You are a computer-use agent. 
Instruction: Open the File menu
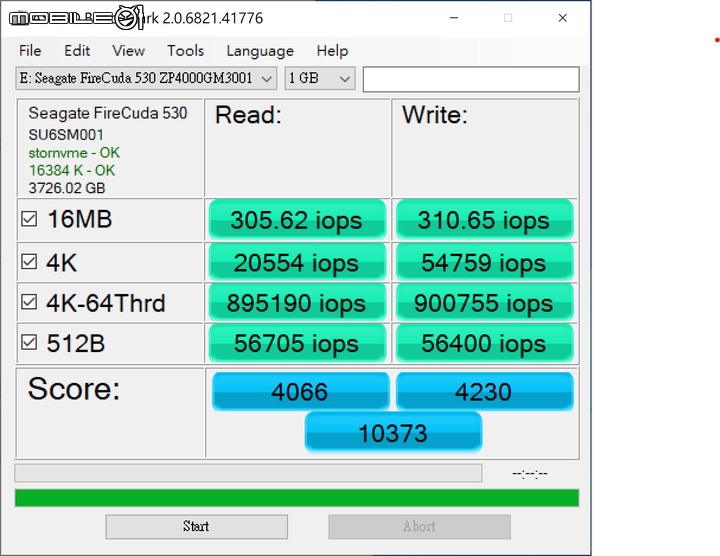(30, 51)
